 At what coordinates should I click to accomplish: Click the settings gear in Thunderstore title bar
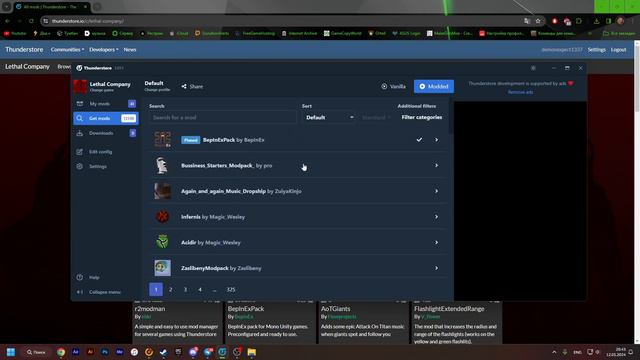click(533, 68)
